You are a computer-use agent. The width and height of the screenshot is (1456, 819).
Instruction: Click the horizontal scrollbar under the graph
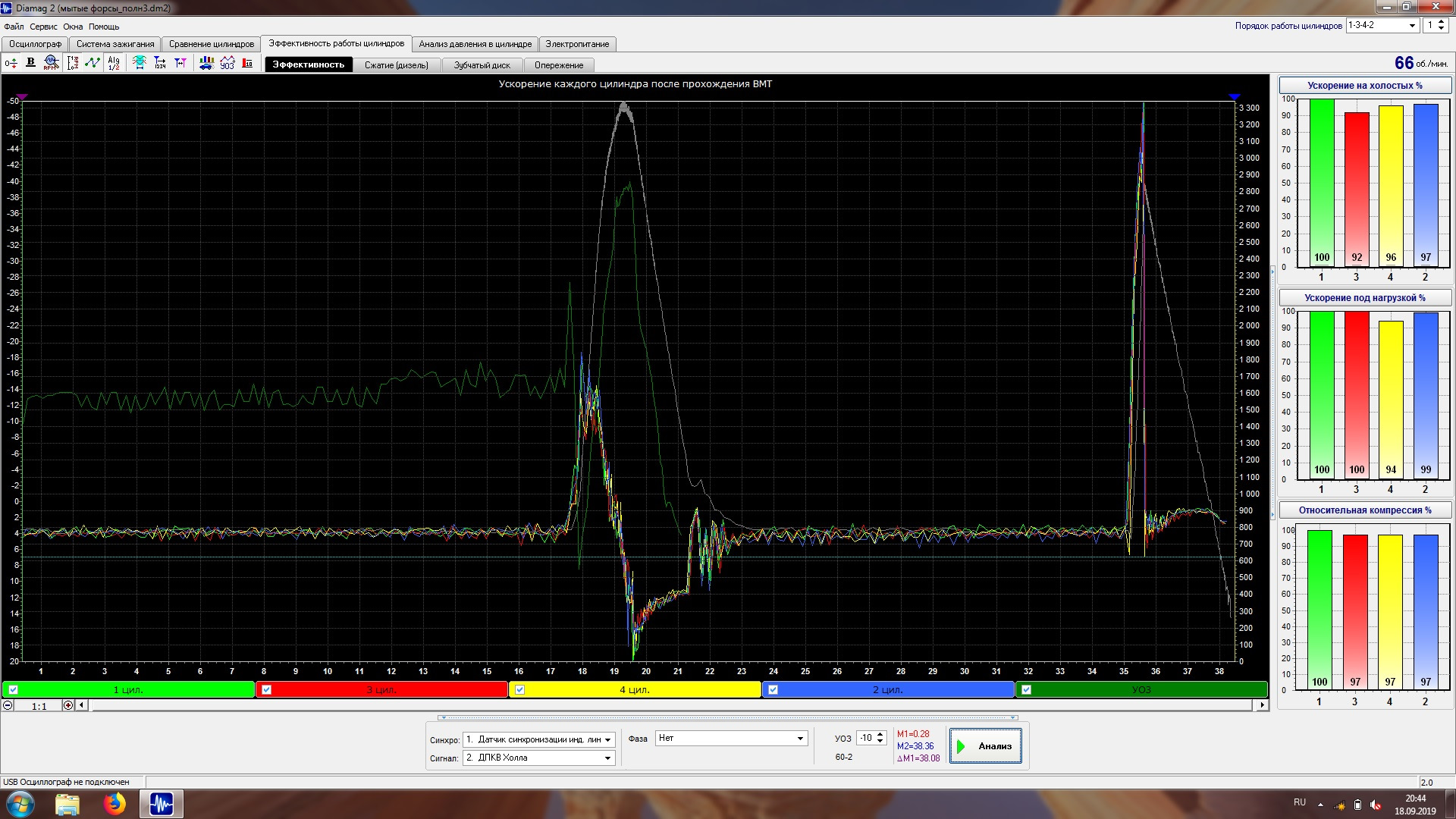click(667, 705)
